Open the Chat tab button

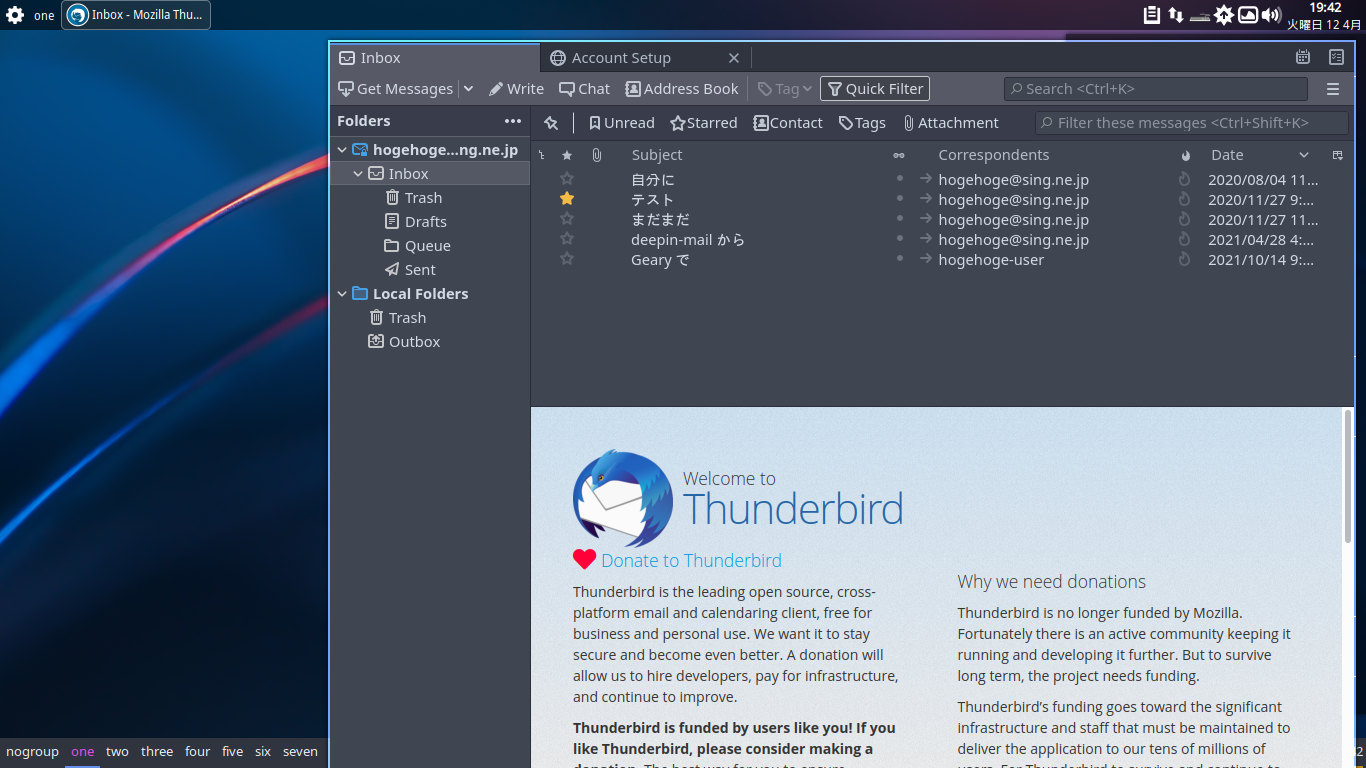[584, 89]
